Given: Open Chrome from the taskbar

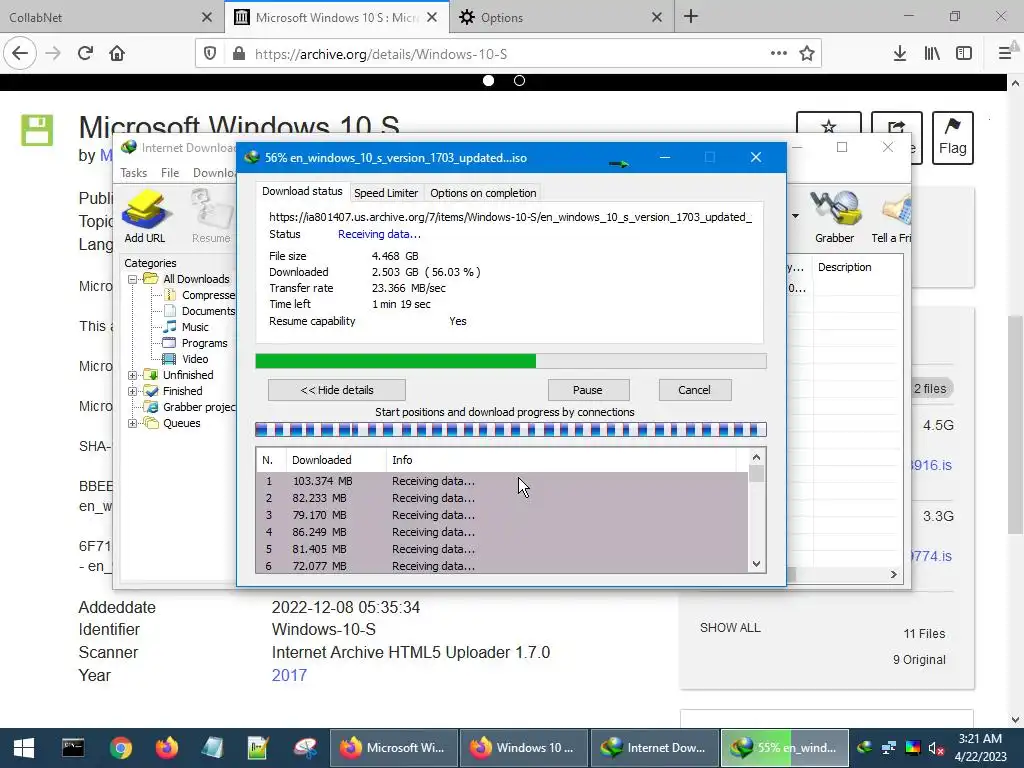Looking at the screenshot, I should coord(121,748).
